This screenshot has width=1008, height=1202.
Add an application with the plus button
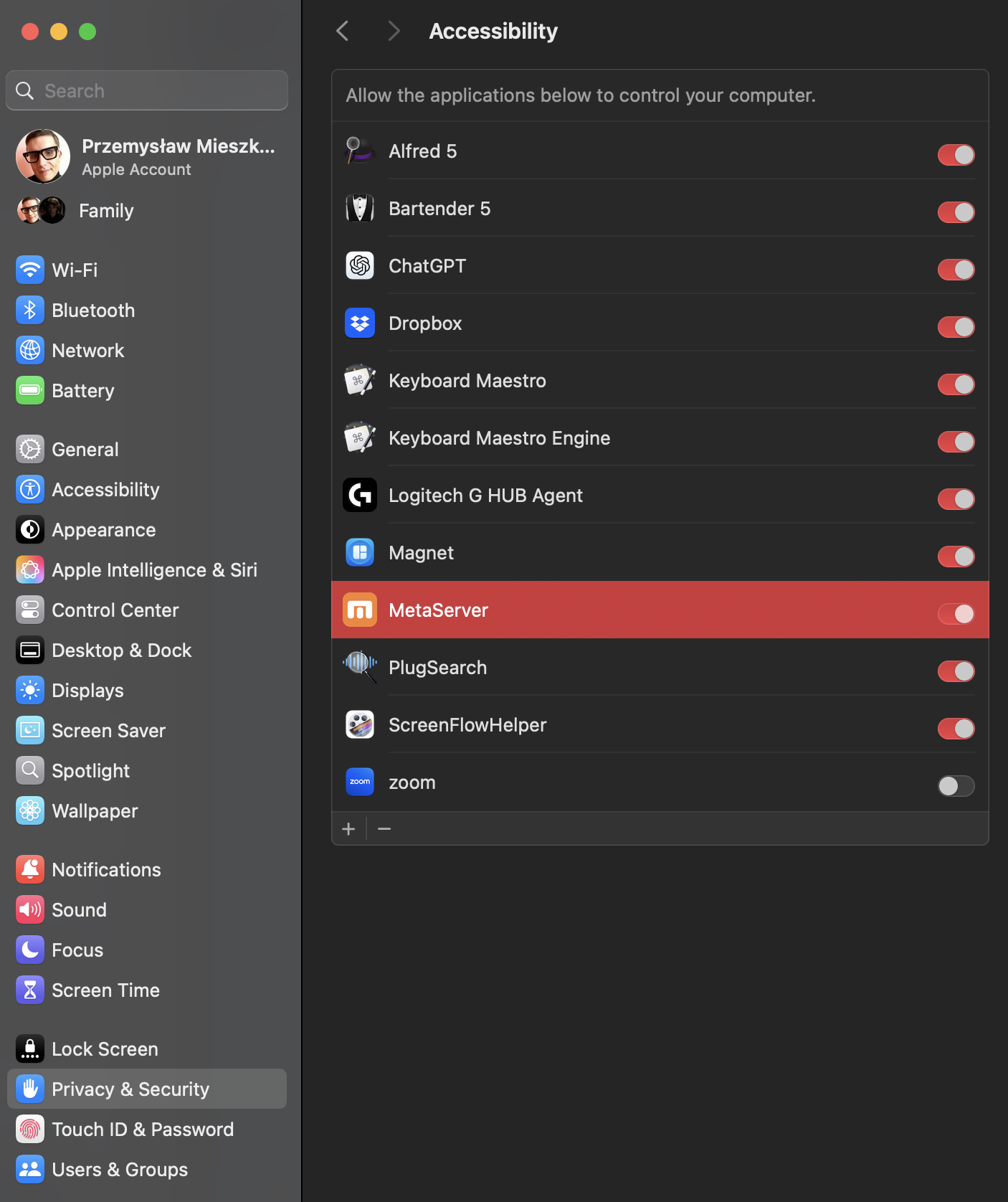point(348,829)
